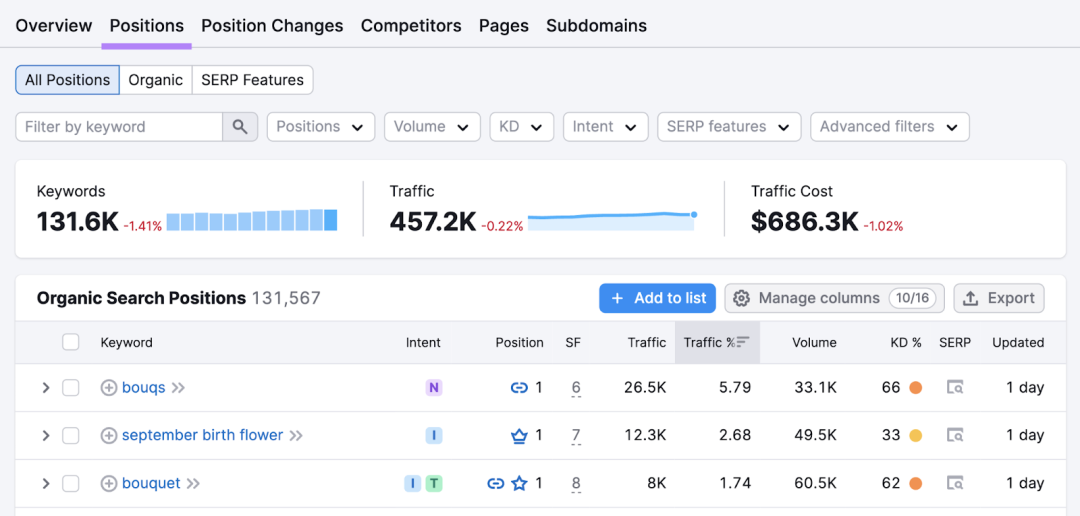Toggle the select-all checkbox in table header
This screenshot has width=1080, height=516.
(70, 342)
